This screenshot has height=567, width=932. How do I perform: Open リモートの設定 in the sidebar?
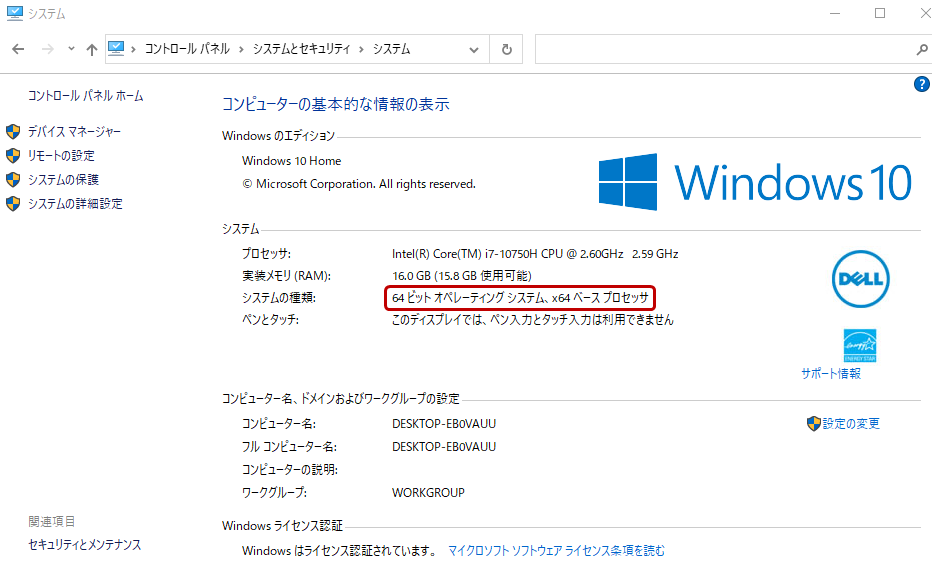[61, 156]
